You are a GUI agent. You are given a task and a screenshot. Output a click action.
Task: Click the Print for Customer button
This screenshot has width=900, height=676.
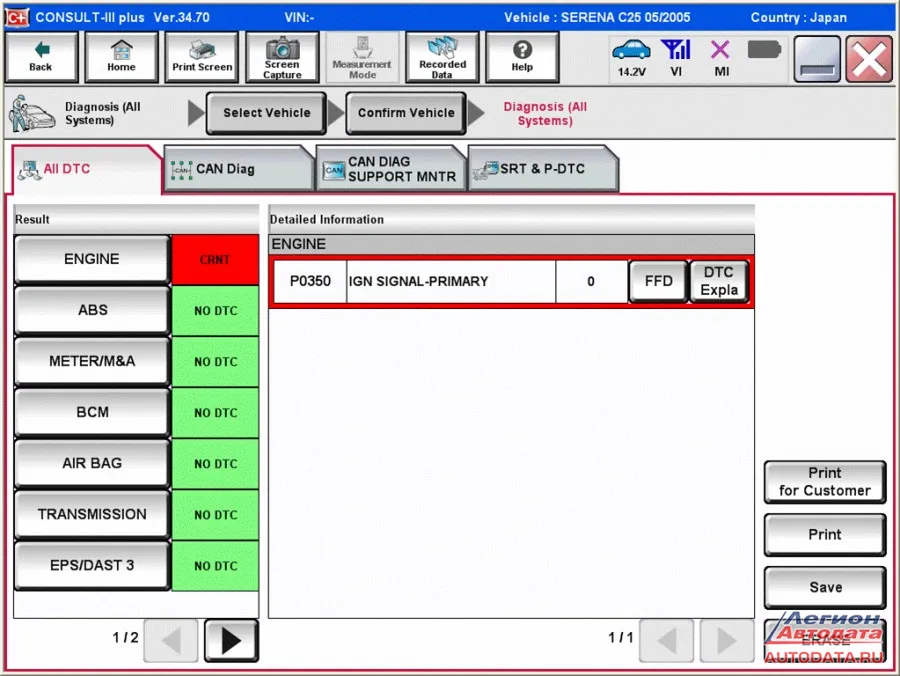coord(825,482)
